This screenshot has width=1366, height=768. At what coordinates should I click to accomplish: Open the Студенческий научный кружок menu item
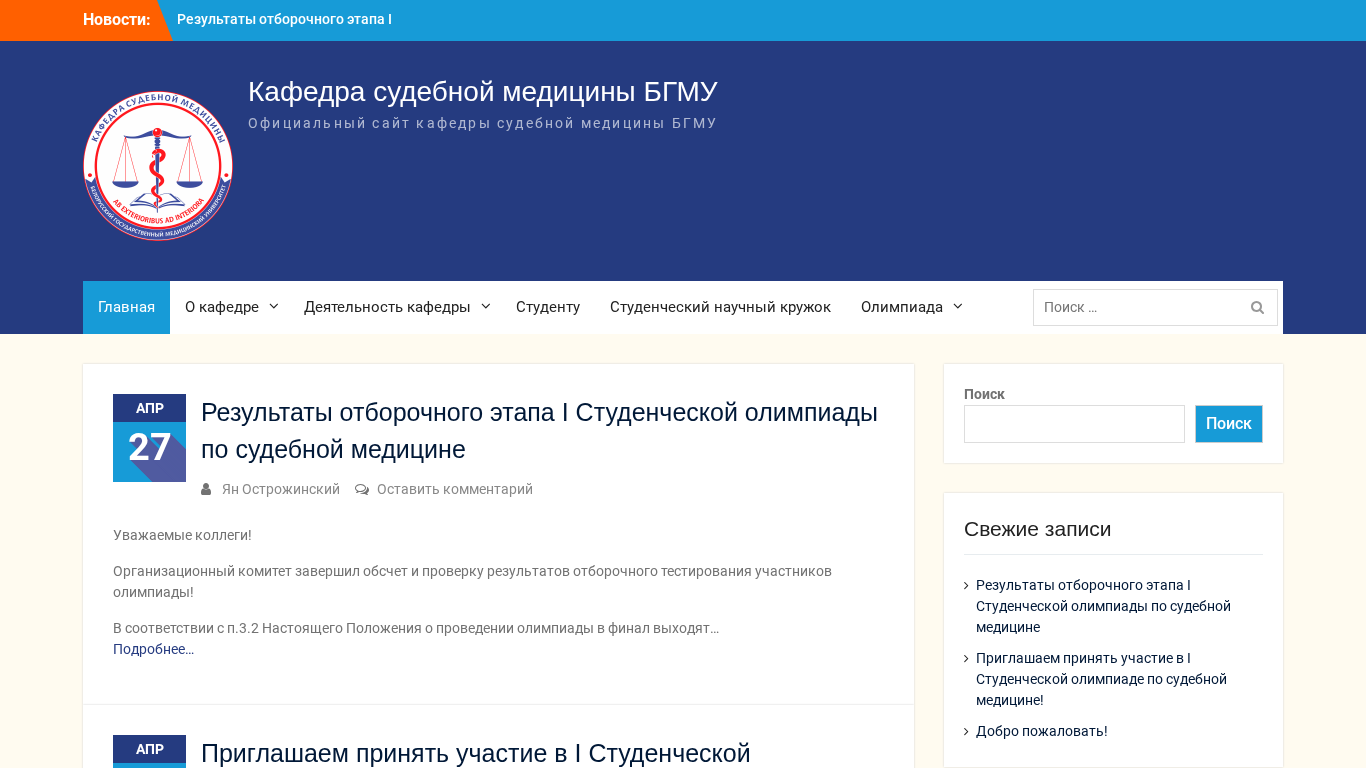[720, 307]
